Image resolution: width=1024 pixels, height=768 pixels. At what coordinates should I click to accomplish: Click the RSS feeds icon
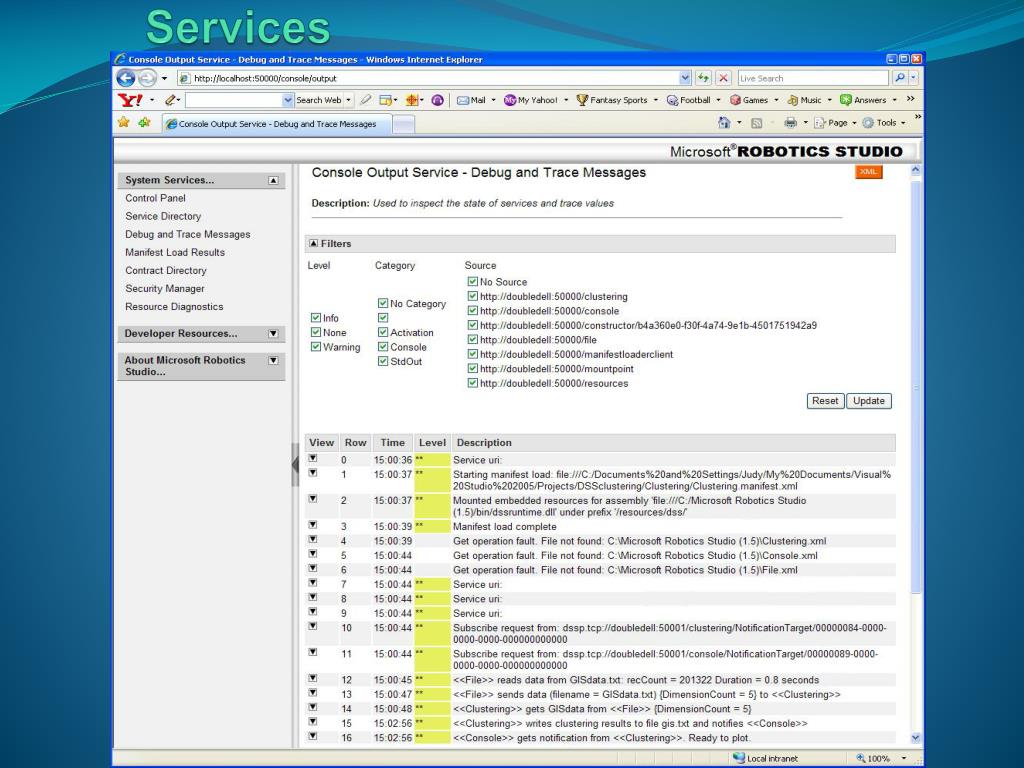pos(757,123)
